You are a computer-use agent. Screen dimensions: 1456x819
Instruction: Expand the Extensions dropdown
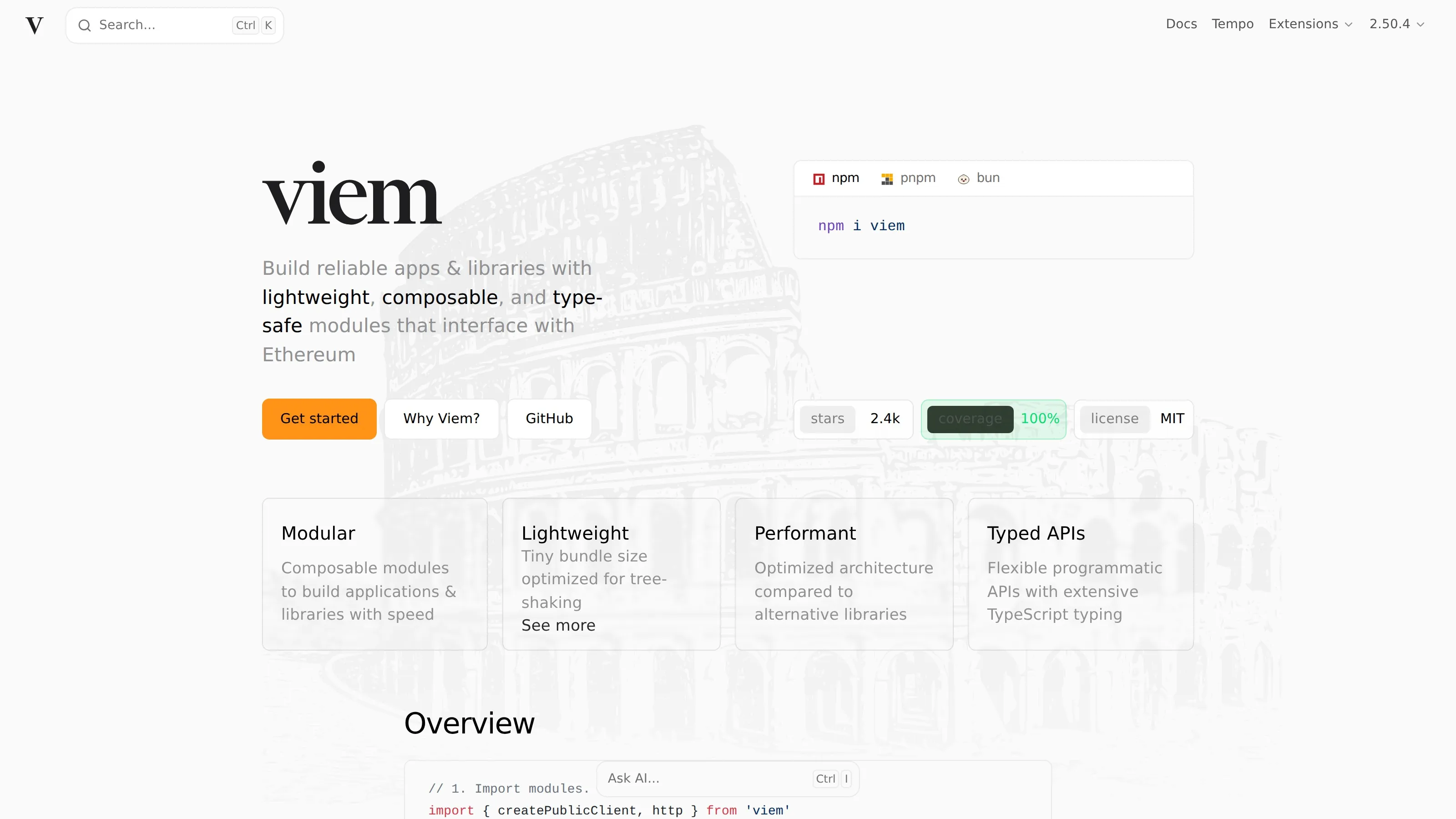coord(1310,24)
